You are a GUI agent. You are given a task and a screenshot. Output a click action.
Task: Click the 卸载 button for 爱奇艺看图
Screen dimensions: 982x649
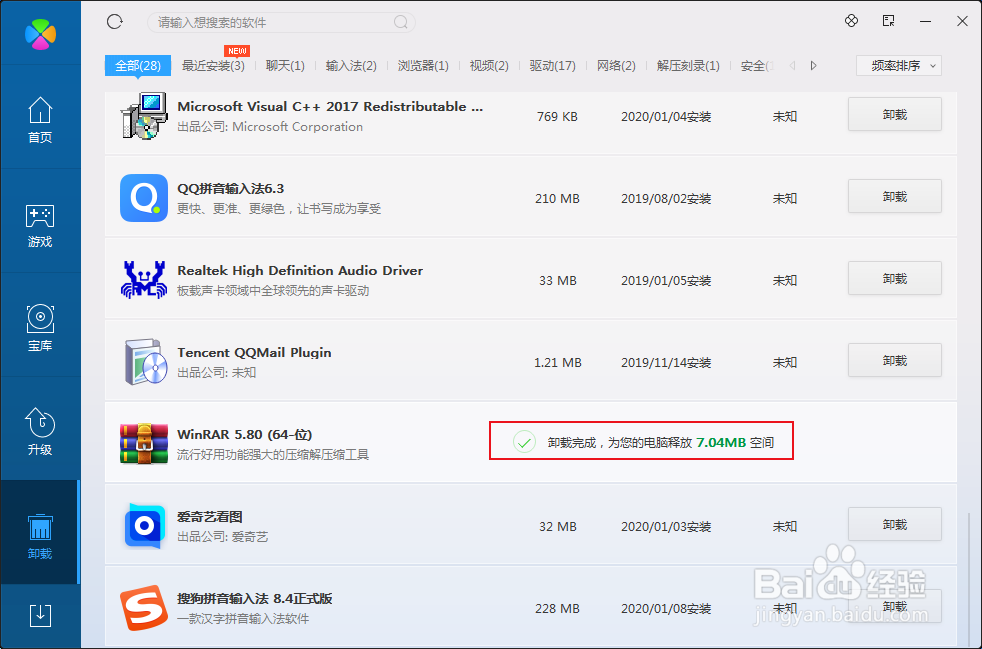(893, 524)
